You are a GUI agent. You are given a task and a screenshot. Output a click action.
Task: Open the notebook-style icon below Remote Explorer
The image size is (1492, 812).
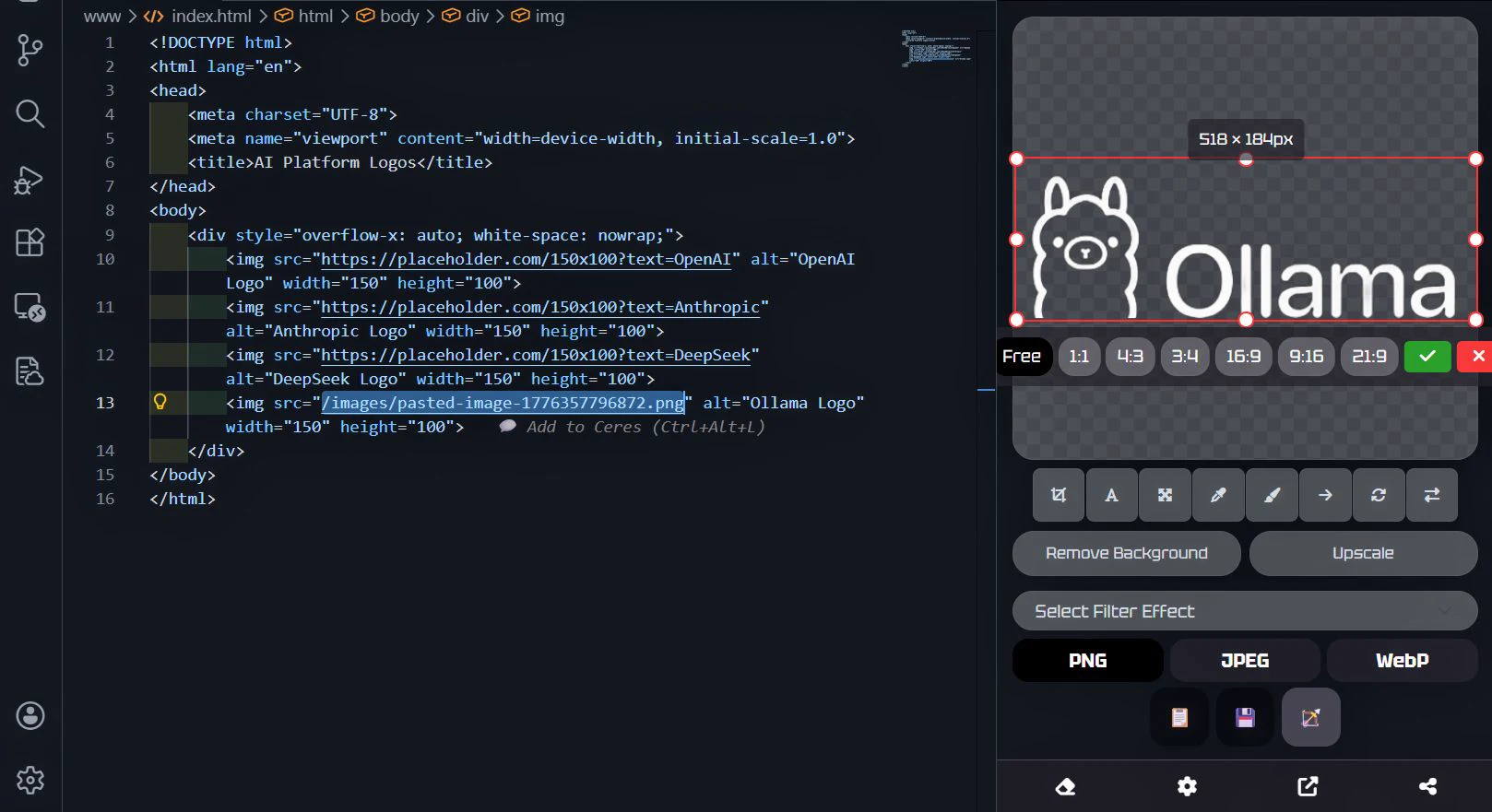coord(30,371)
